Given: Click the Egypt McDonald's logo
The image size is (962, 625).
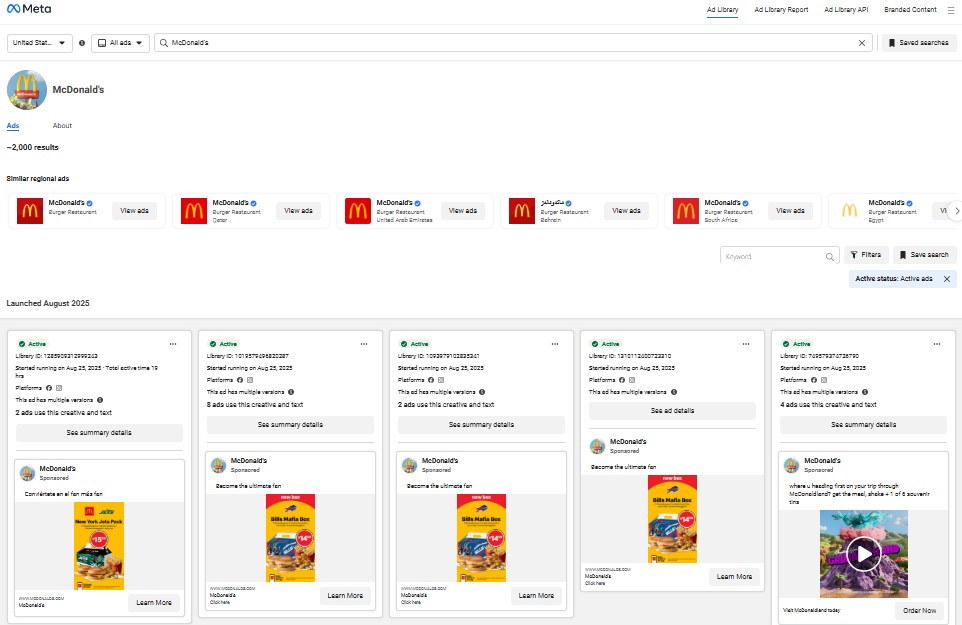Looking at the screenshot, I should tap(850, 211).
